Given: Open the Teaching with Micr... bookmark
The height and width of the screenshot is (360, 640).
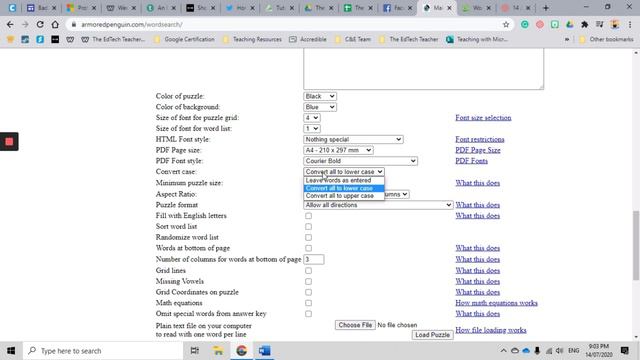Looking at the screenshot, I should click(477, 39).
